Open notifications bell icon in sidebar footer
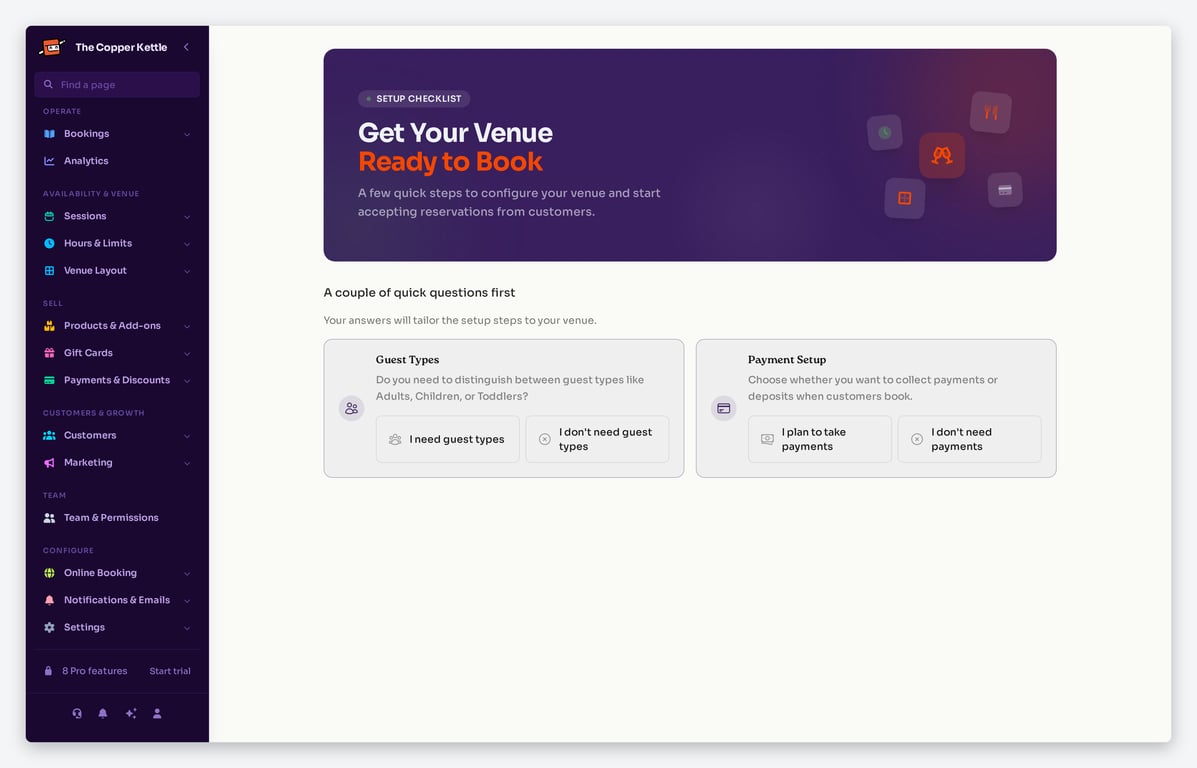 tap(103, 713)
